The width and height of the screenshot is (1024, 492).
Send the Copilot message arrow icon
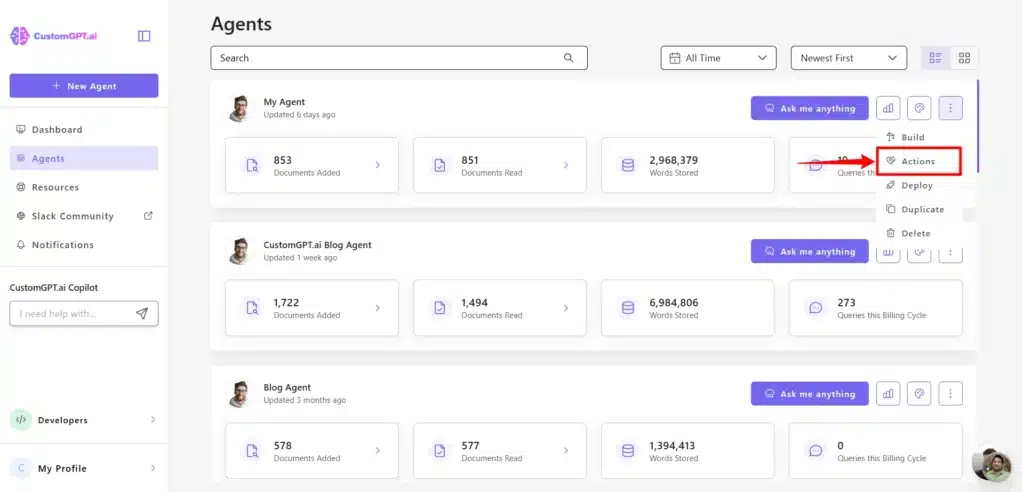click(142, 314)
